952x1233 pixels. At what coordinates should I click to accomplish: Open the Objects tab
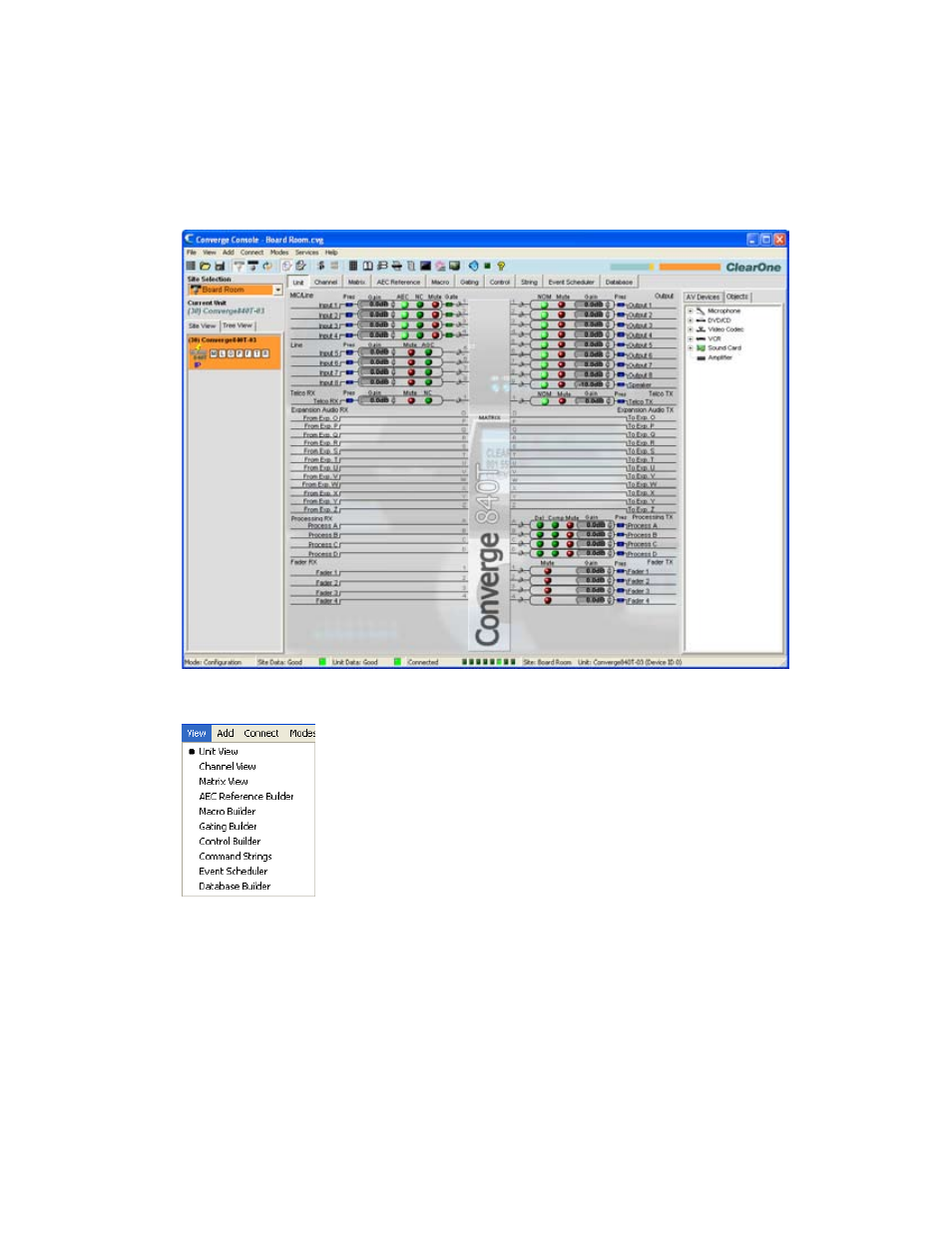click(737, 297)
